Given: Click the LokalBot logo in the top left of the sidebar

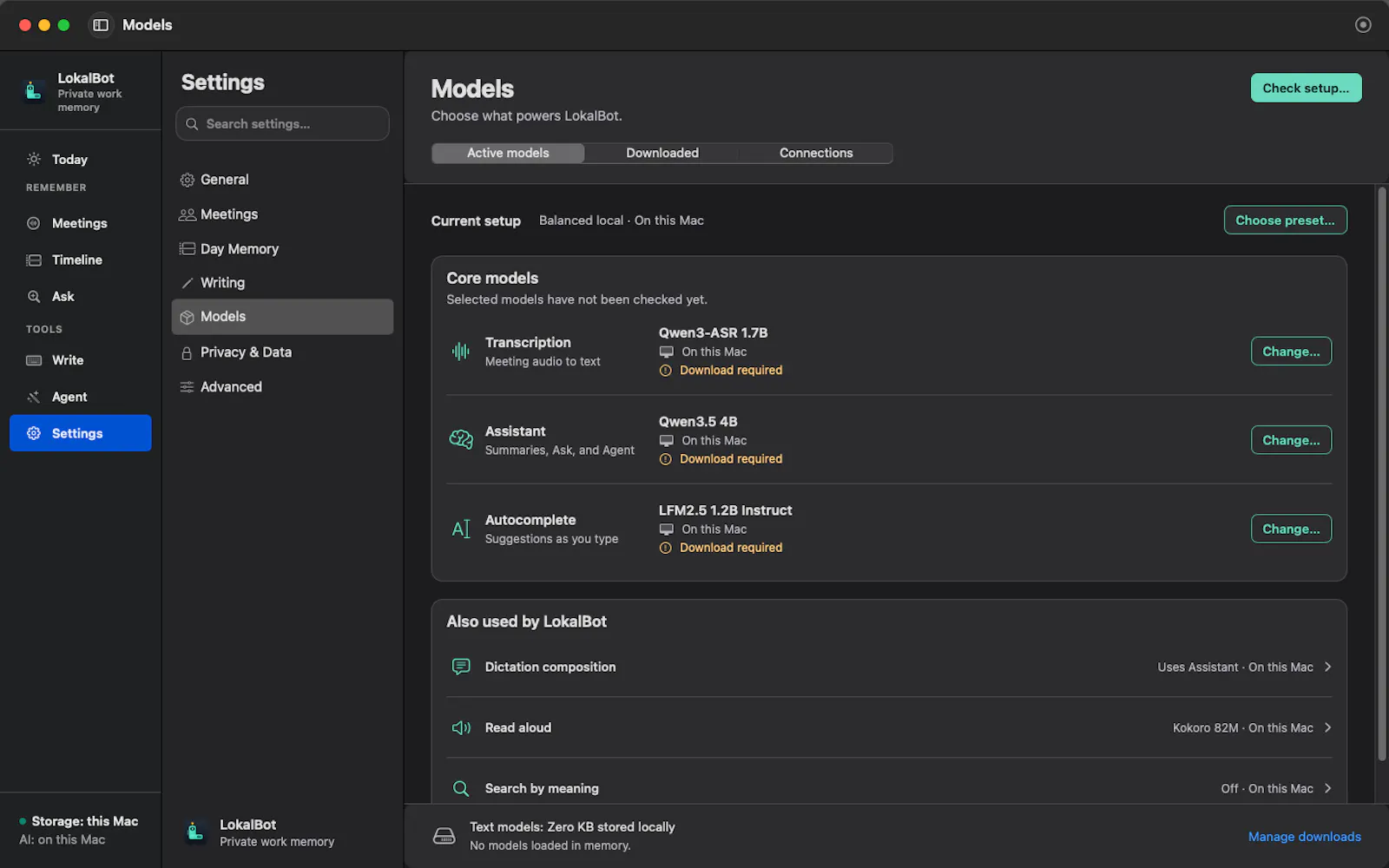Looking at the screenshot, I should (34, 90).
